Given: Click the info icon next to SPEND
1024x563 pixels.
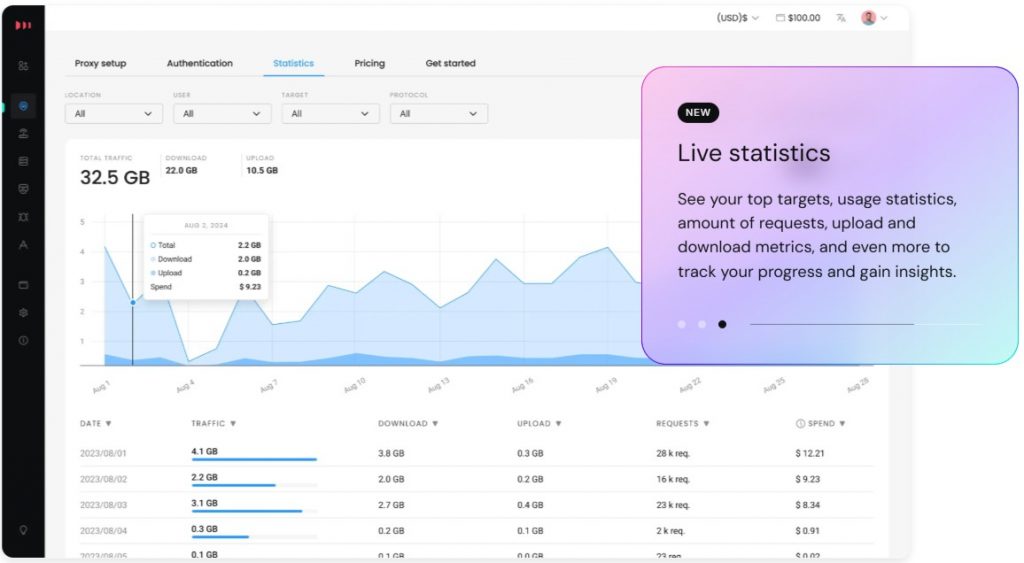Looking at the screenshot, I should pyautogui.click(x=800, y=424).
